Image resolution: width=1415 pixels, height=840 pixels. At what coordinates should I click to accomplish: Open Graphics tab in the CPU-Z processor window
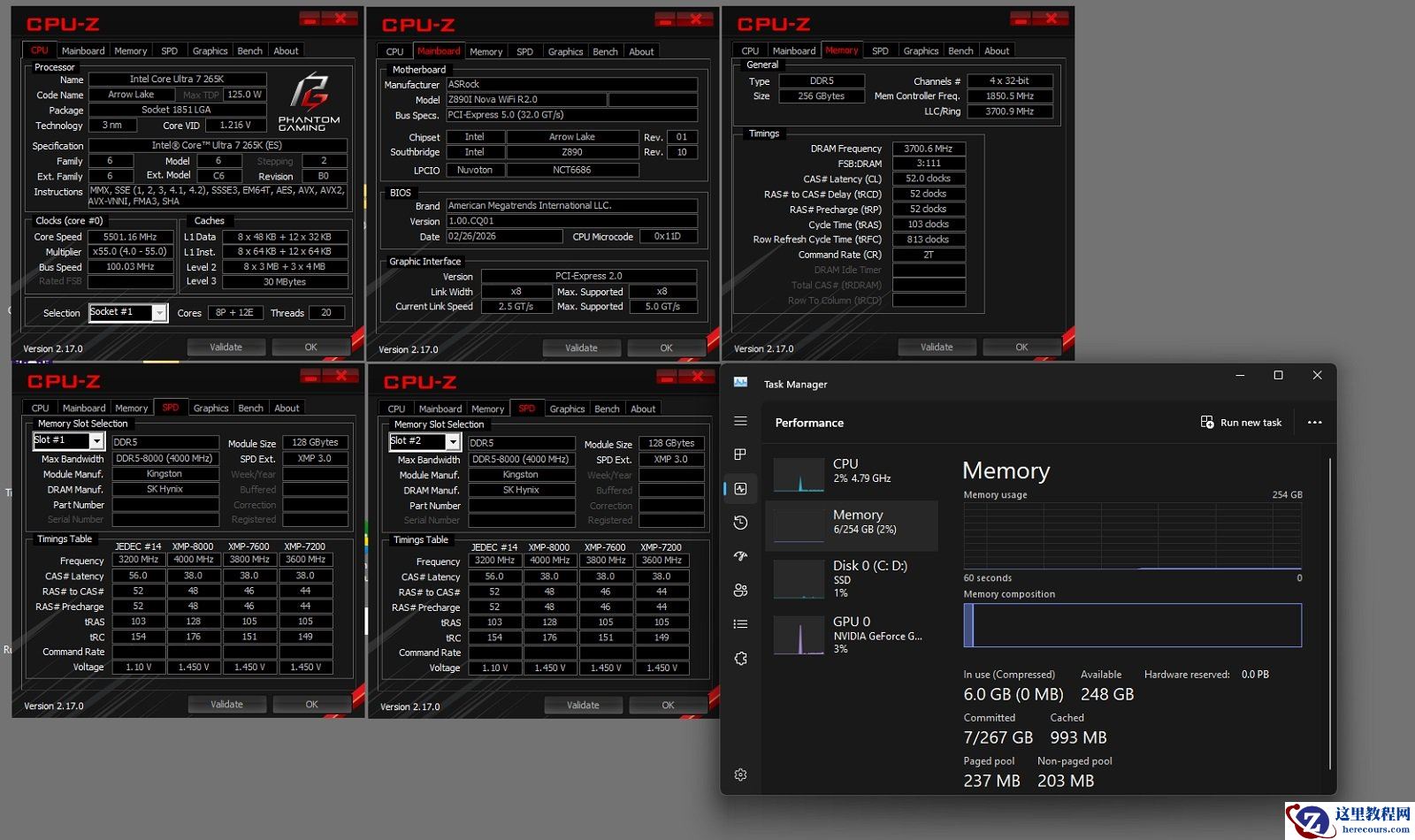(210, 50)
